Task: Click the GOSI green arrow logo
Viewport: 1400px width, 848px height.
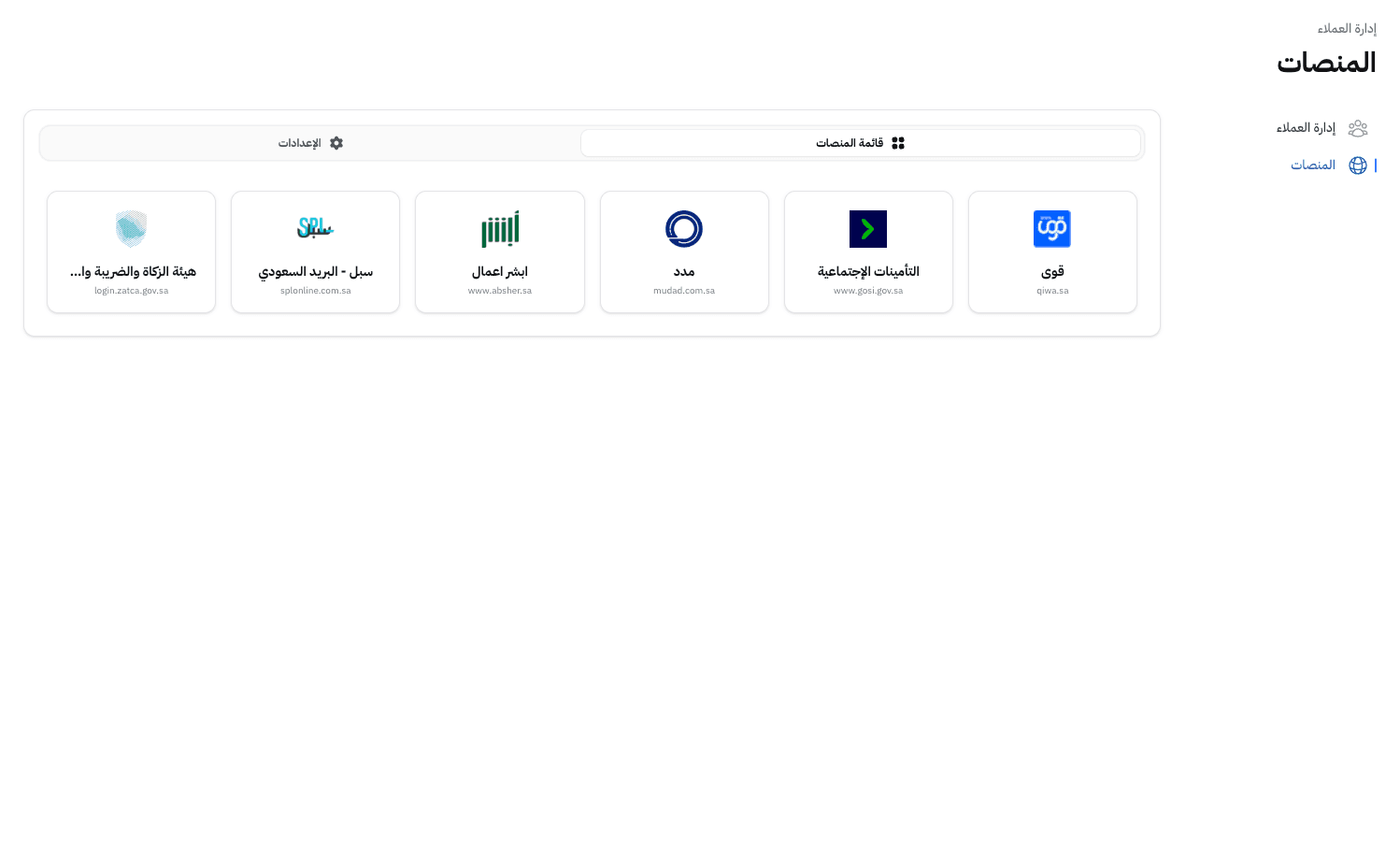Action: (868, 229)
